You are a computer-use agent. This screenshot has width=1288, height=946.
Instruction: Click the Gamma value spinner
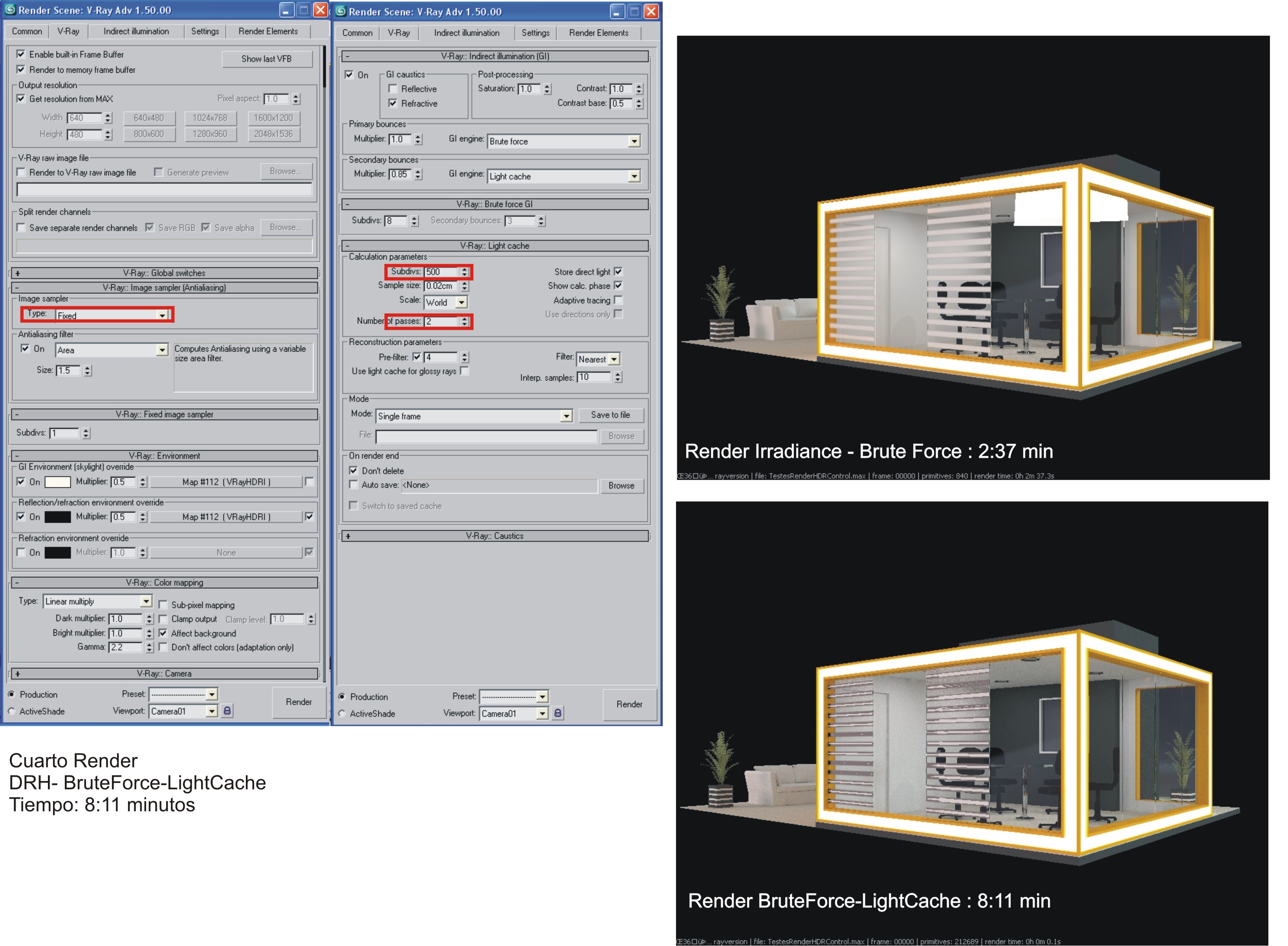[x=150, y=647]
